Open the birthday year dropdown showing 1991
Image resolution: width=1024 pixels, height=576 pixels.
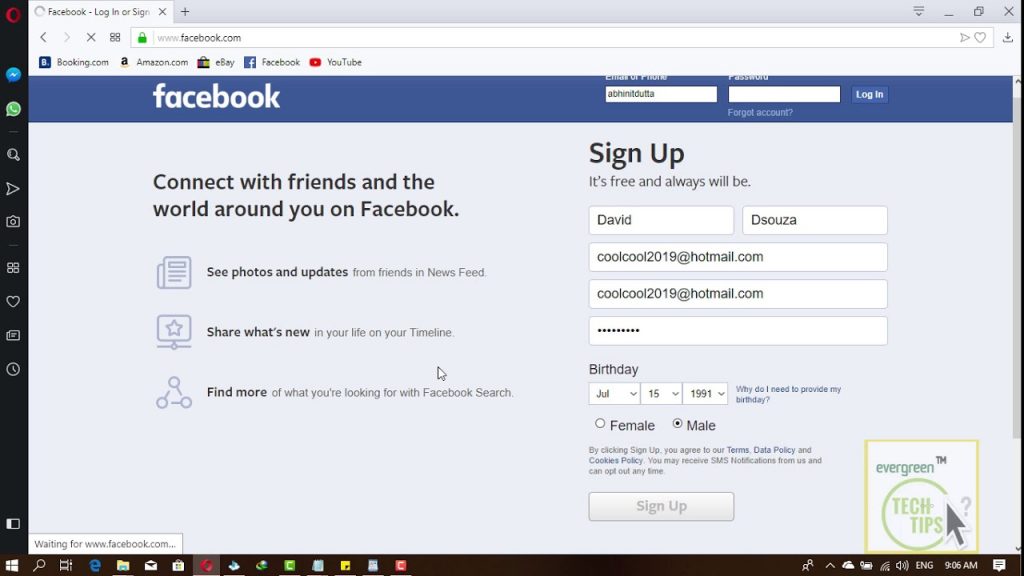coord(705,394)
